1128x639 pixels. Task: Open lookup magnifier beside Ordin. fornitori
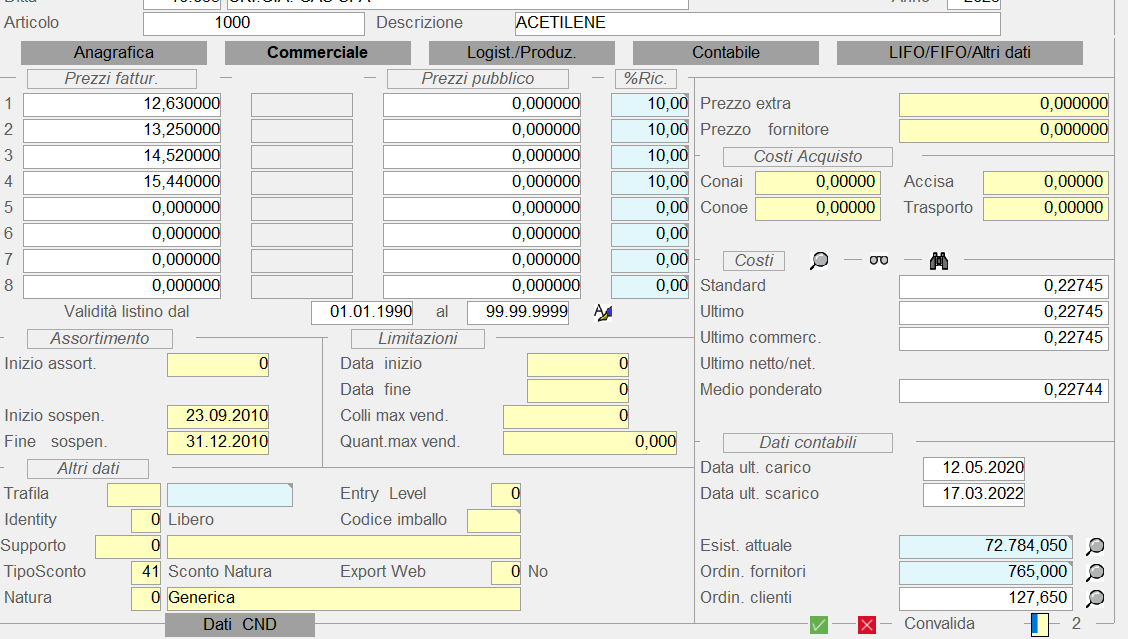pyautogui.click(x=1096, y=572)
